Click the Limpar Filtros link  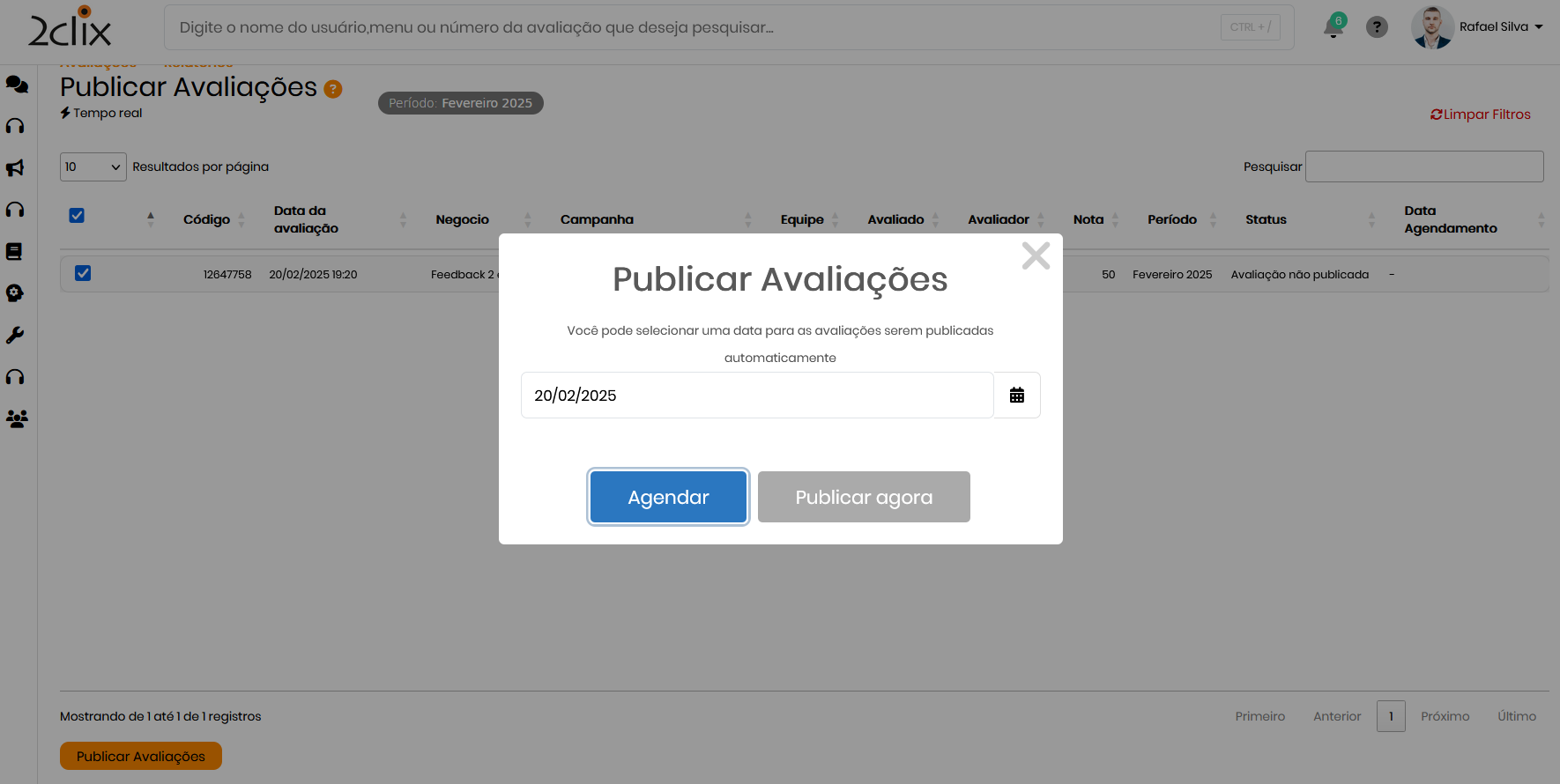click(x=1481, y=115)
